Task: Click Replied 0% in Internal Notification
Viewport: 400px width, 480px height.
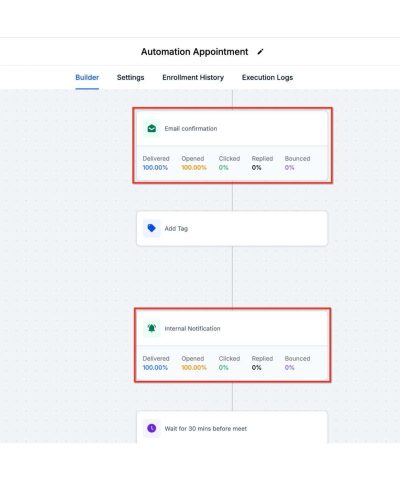Action: click(262, 363)
